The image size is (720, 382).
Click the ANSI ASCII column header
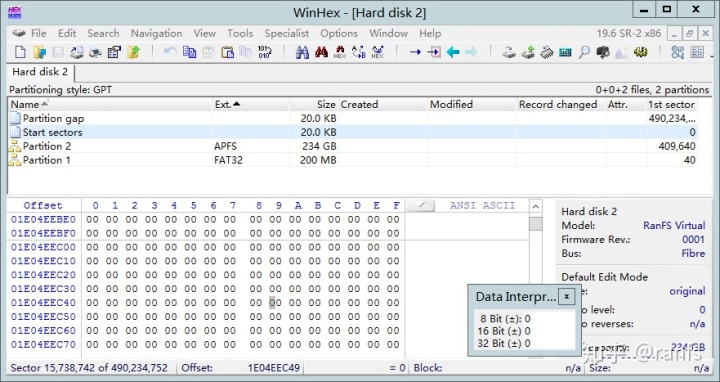pyautogui.click(x=482, y=205)
